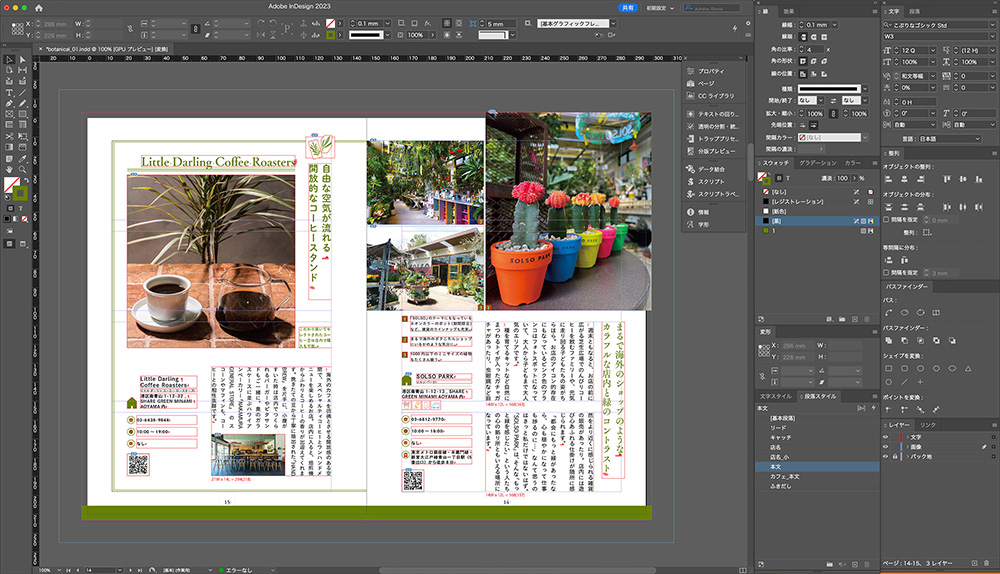The image size is (1000, 574).
Task: Open font weight W3 dropdown
Action: coord(992,36)
